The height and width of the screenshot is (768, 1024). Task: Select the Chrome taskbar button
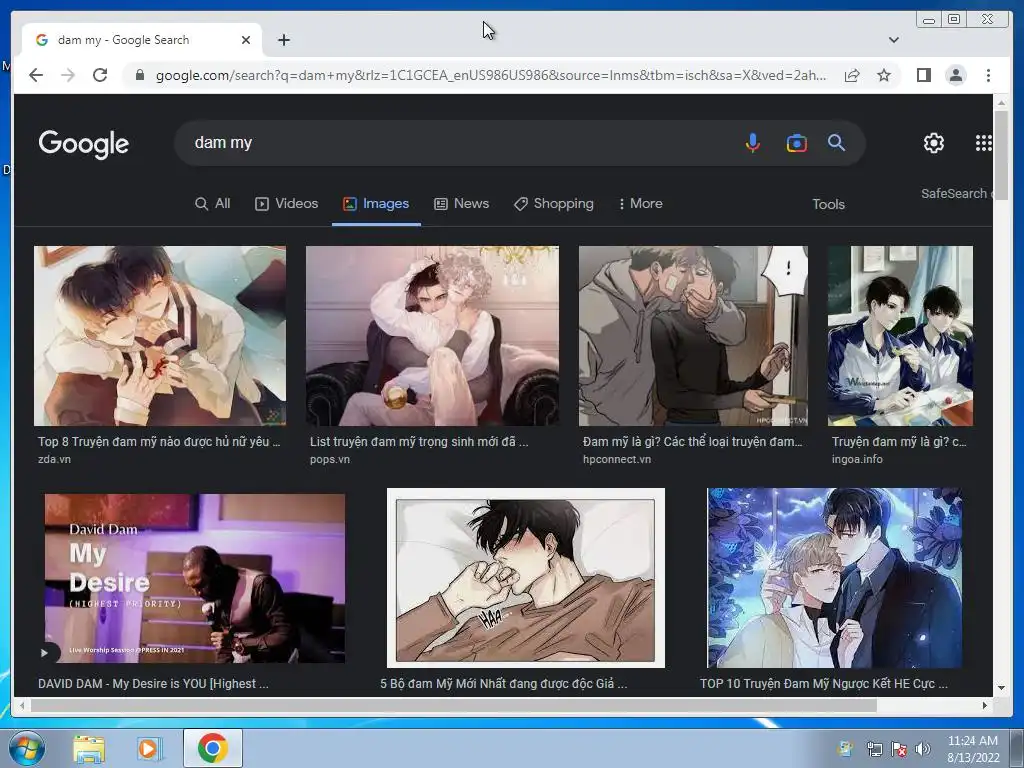pyautogui.click(x=212, y=748)
